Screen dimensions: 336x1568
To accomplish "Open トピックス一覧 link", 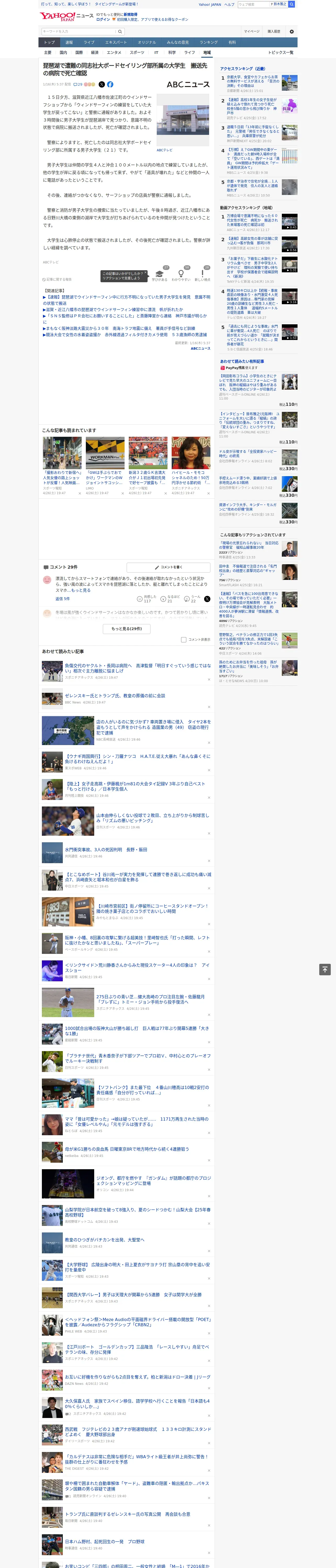I will pos(281,52).
